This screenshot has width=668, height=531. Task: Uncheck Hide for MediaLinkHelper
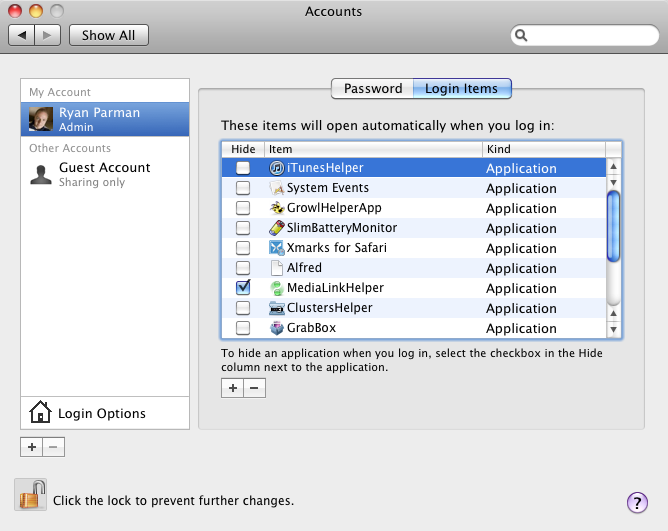pos(243,288)
